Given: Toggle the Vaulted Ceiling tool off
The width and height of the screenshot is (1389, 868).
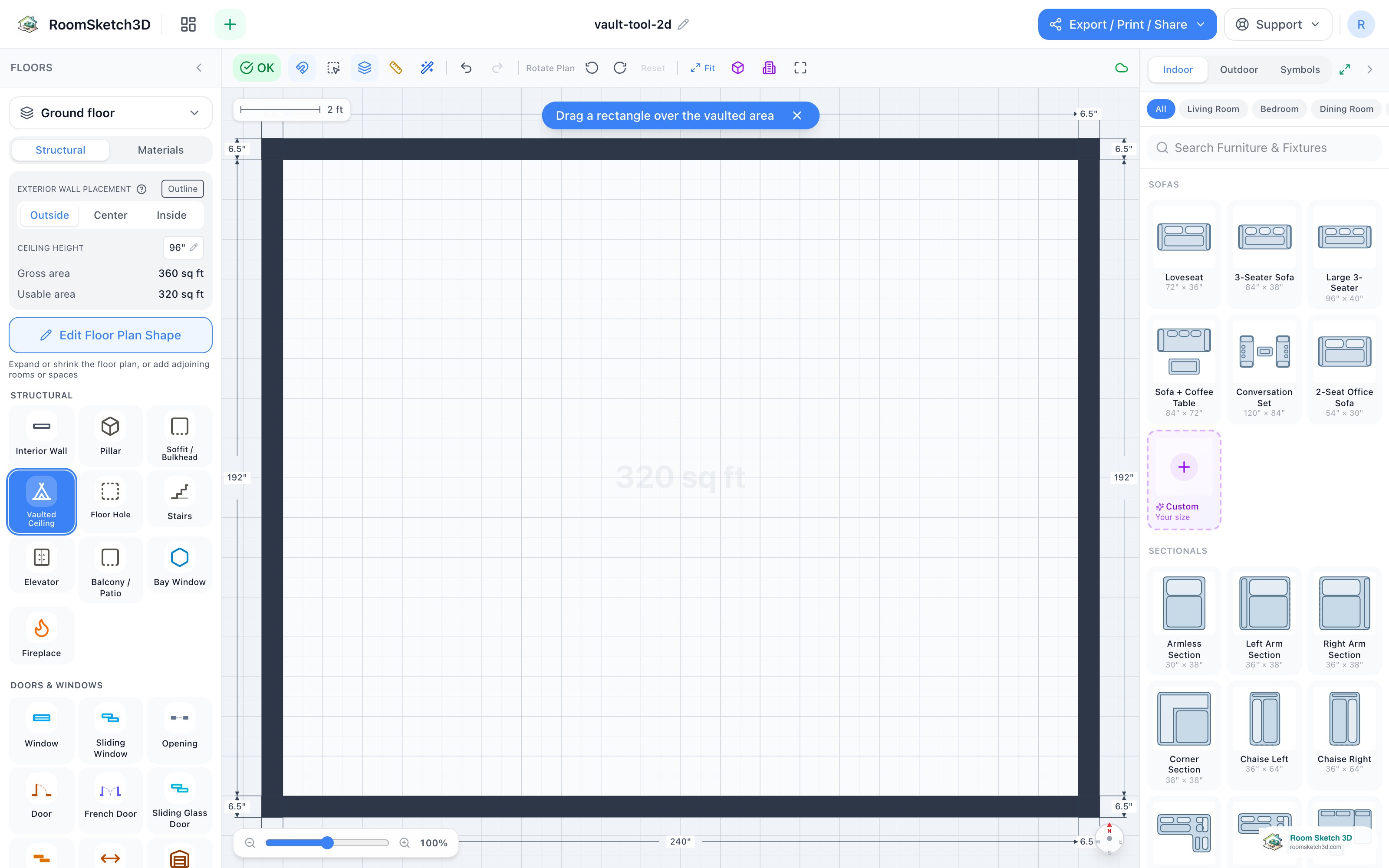Looking at the screenshot, I should coord(41,501).
